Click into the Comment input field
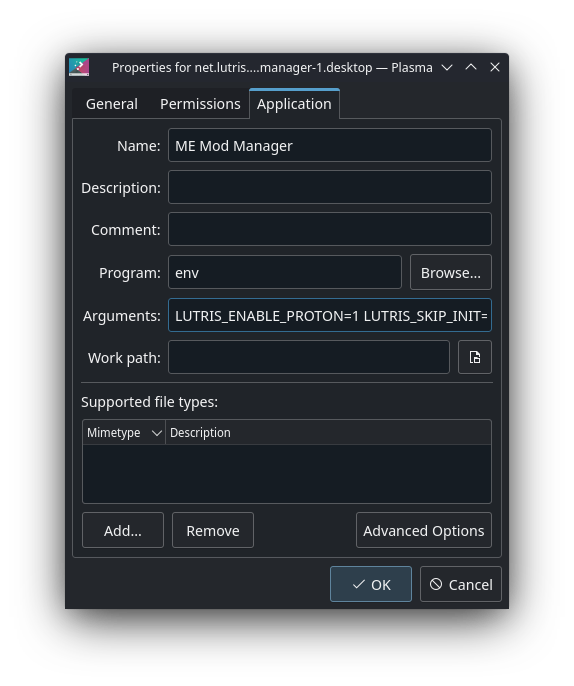Image resolution: width=574 pixels, height=686 pixels. pyautogui.click(x=330, y=229)
